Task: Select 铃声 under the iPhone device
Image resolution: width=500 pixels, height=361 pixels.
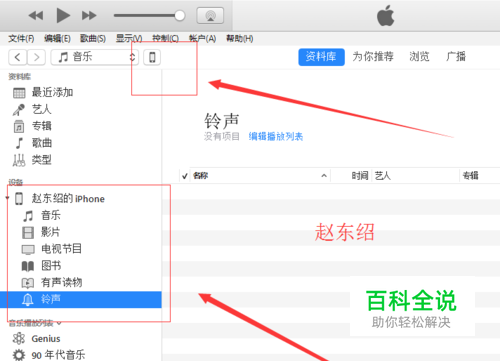Action: click(x=81, y=299)
